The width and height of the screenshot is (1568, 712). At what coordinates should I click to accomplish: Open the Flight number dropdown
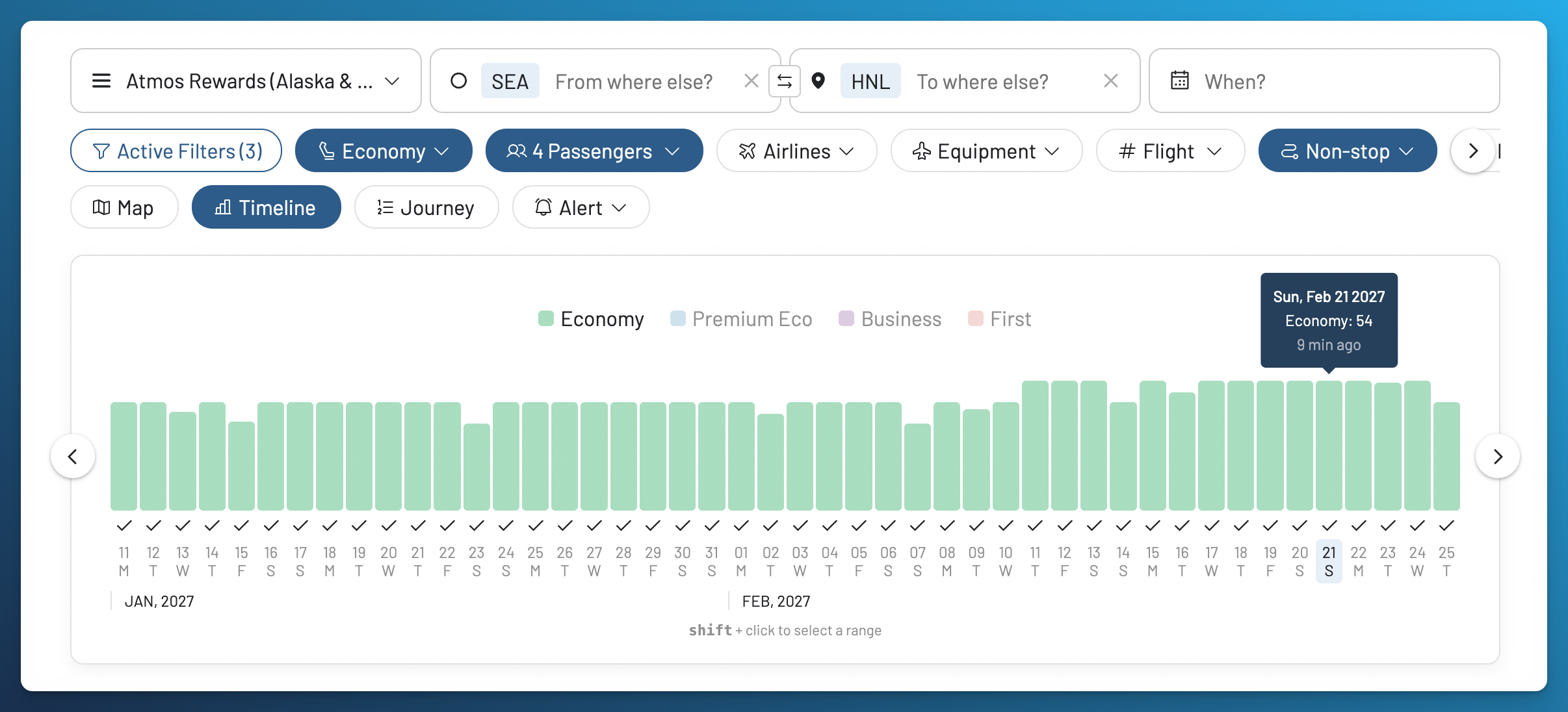(x=1171, y=151)
